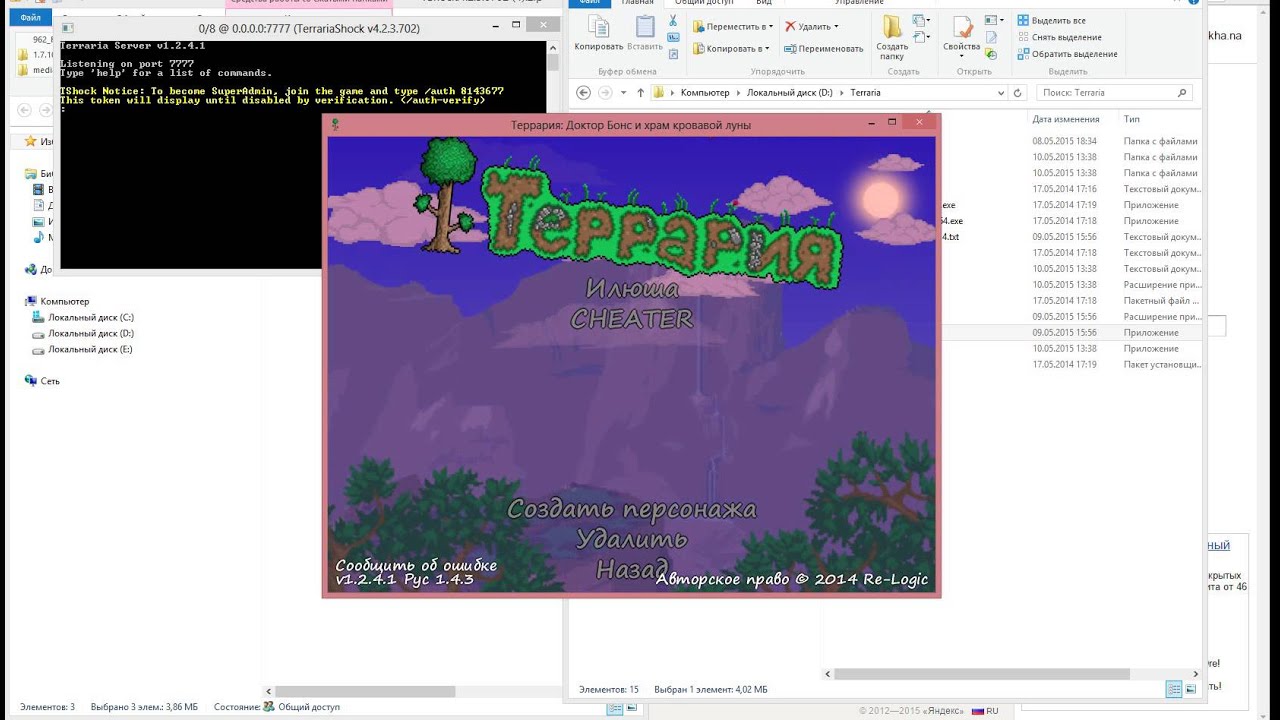Click the paste shortcut icon in clipboard group
Screen dimensions: 1280x720
[x=673, y=53]
